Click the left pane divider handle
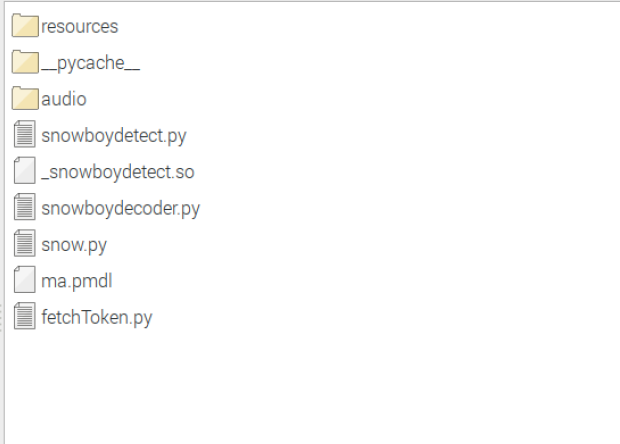 (x=1, y=318)
